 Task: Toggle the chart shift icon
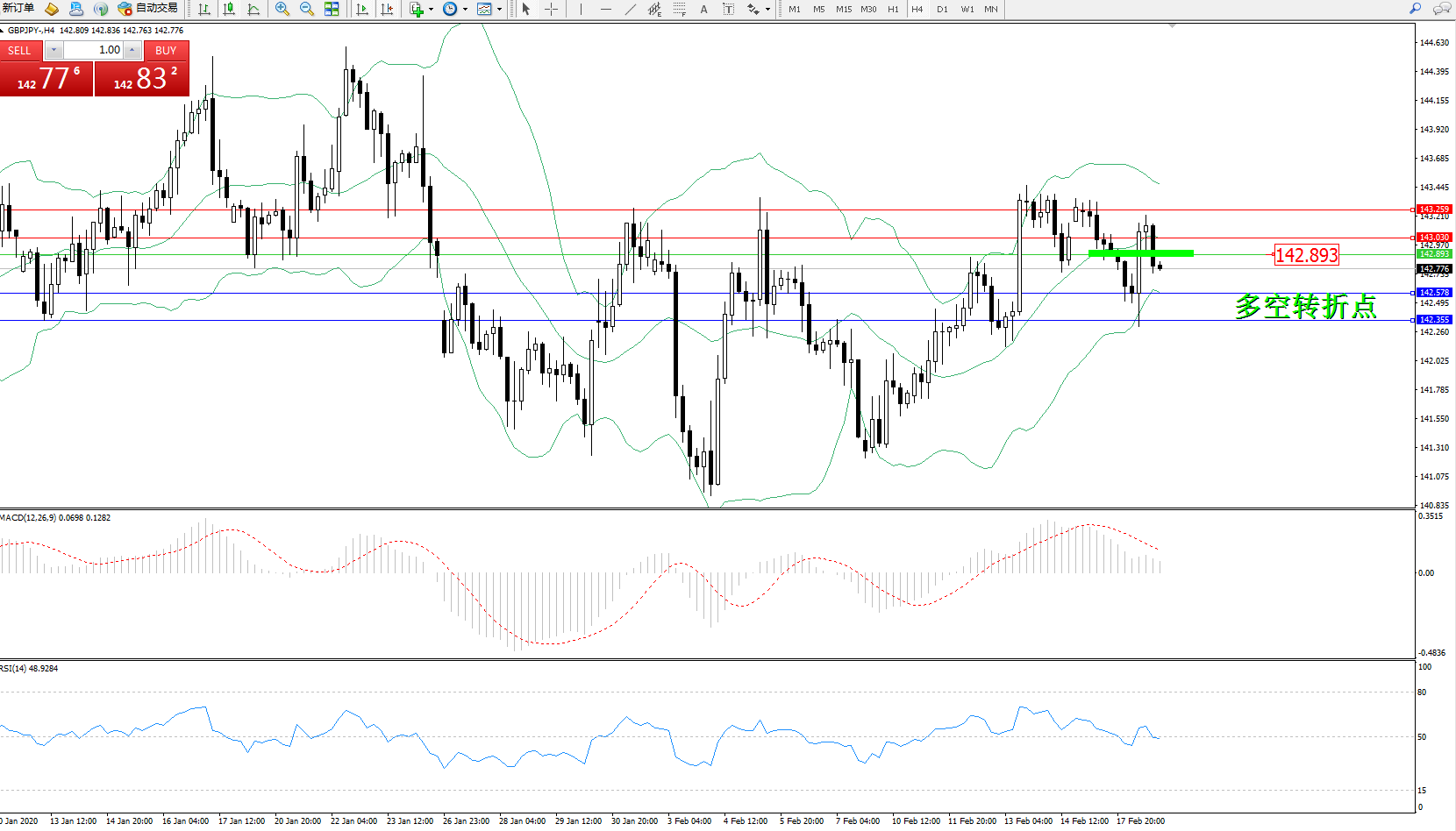(x=386, y=9)
